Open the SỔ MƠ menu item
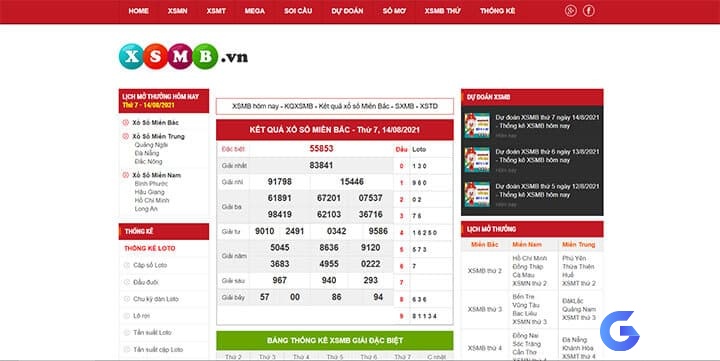 click(394, 11)
